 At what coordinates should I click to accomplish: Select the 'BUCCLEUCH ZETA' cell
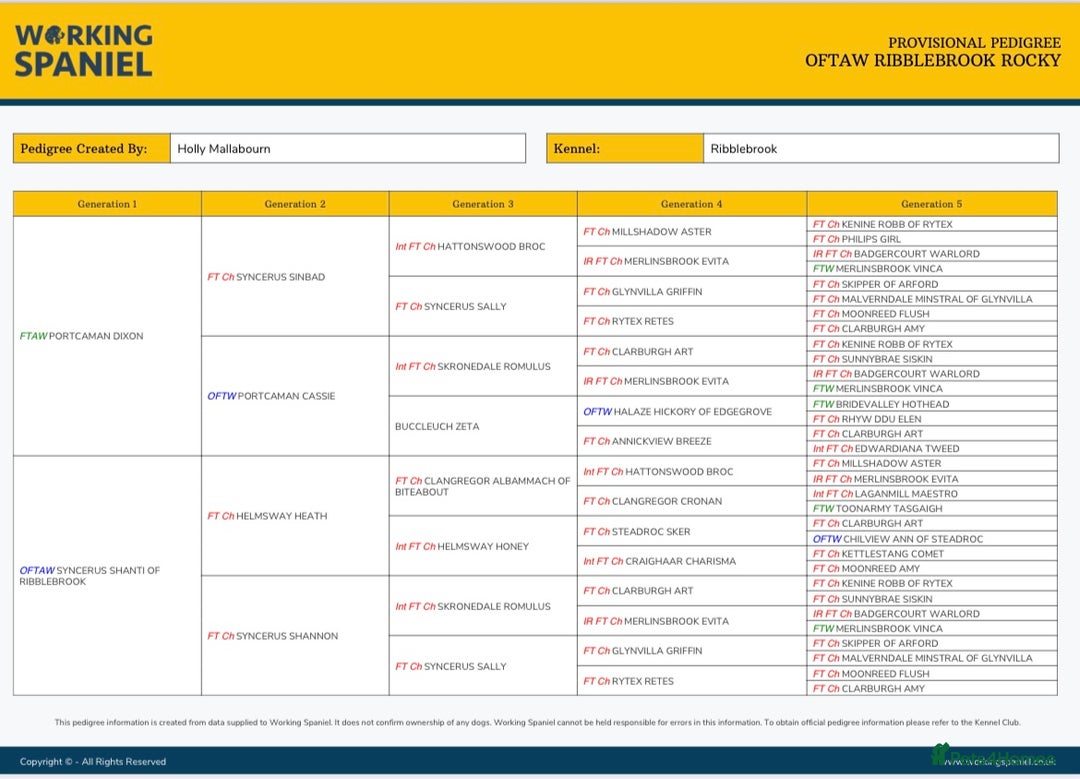tap(483, 426)
